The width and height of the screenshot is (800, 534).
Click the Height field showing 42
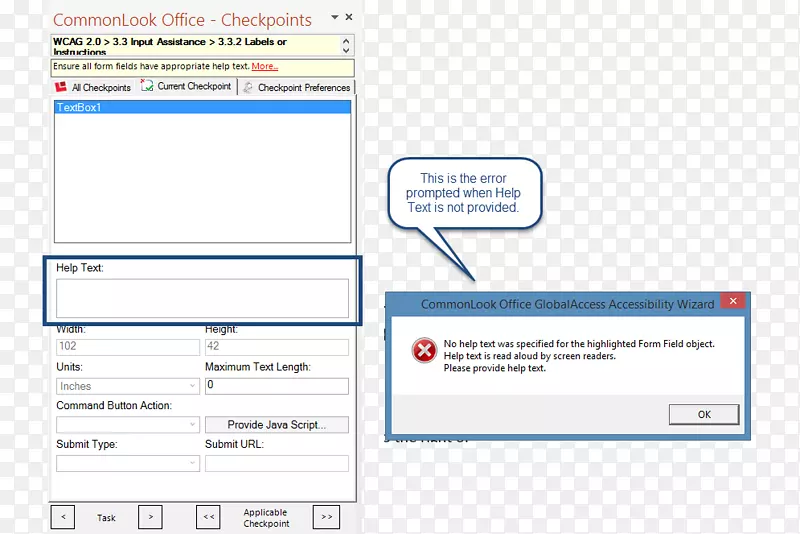(x=277, y=346)
